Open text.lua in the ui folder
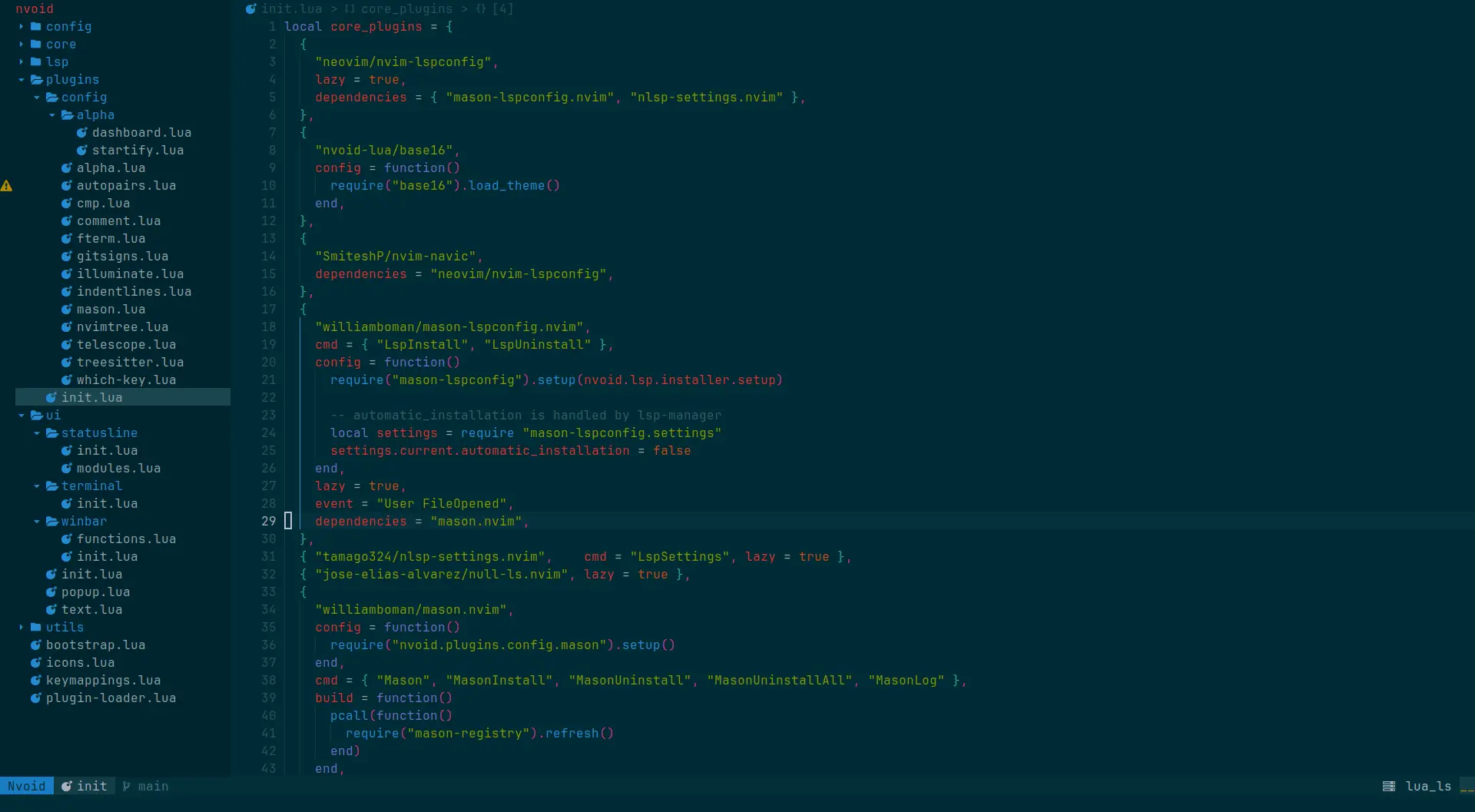 point(92,610)
